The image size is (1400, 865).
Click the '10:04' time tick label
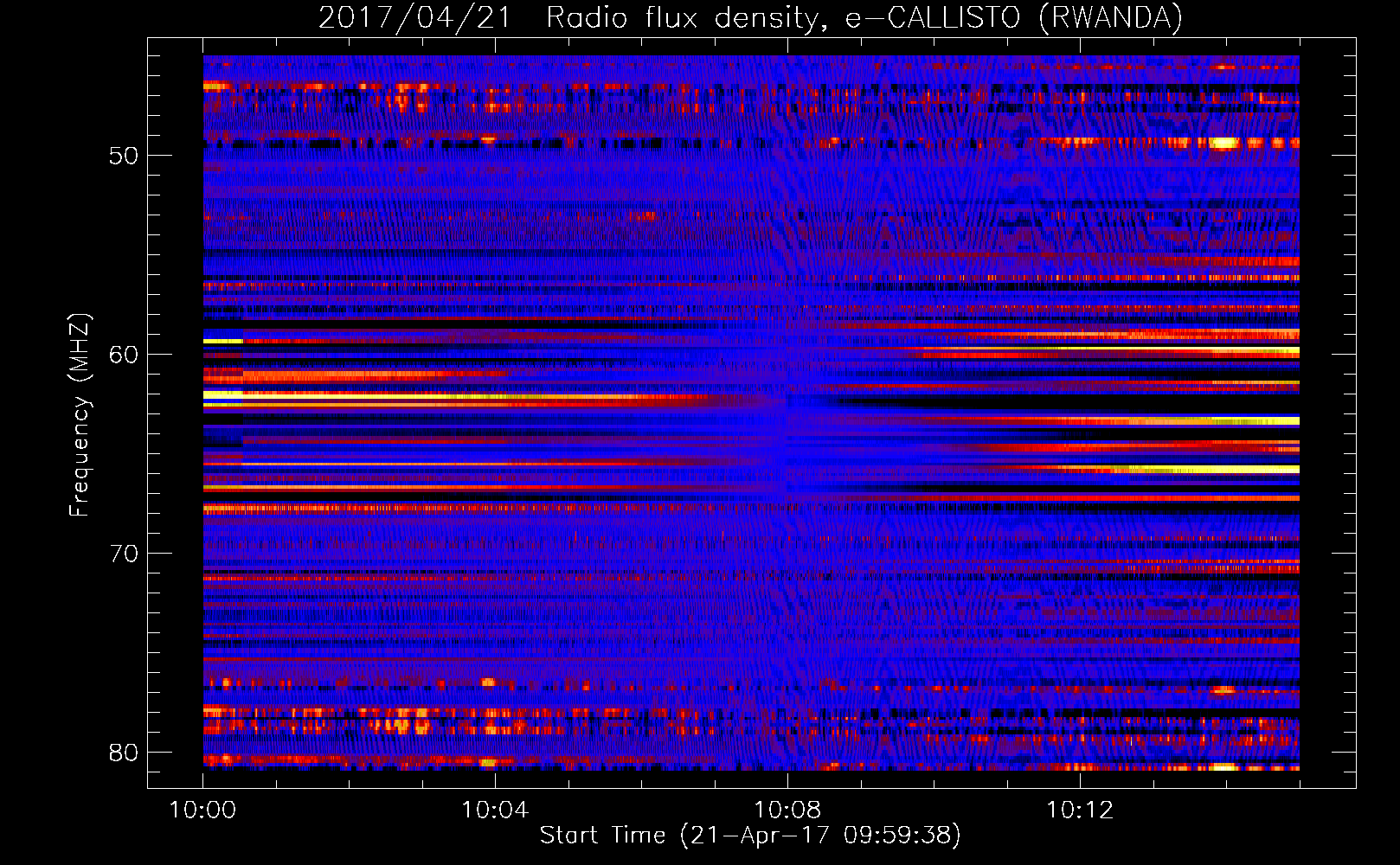pos(495,810)
